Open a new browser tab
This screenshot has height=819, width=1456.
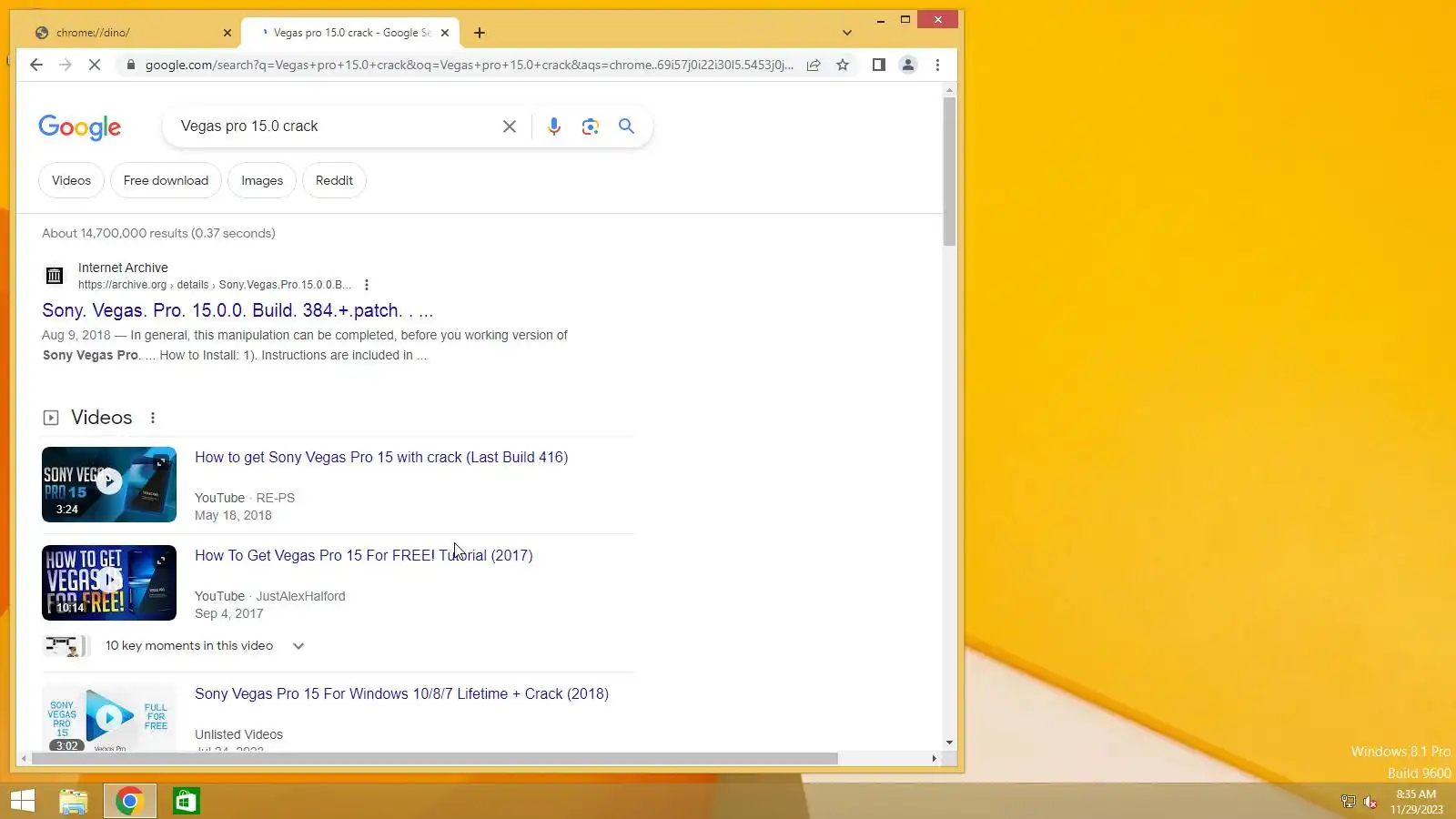point(480,33)
